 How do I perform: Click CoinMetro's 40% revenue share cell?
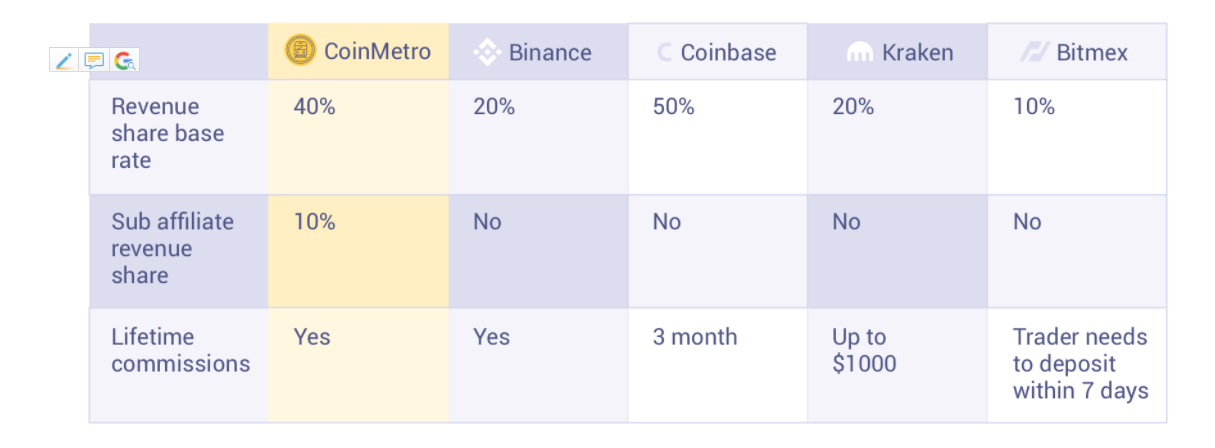click(x=314, y=107)
